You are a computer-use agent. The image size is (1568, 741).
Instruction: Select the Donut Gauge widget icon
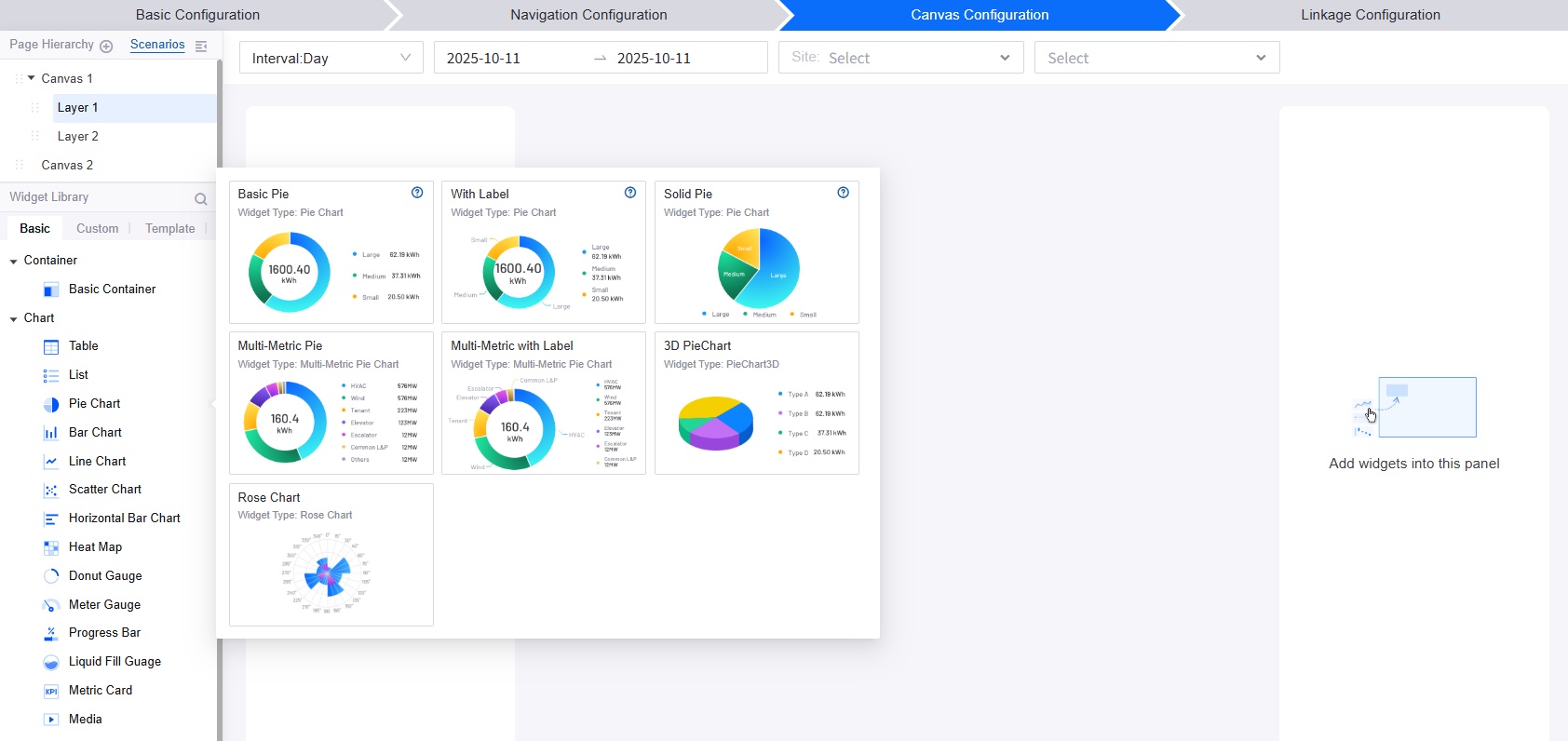[x=51, y=576]
